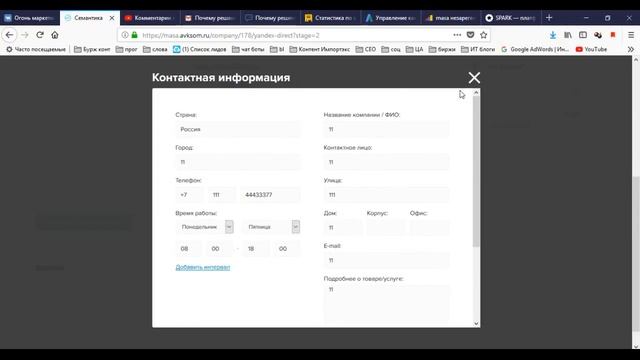Show site security padlock info
This screenshot has width=640, height=360.
click(x=134, y=35)
